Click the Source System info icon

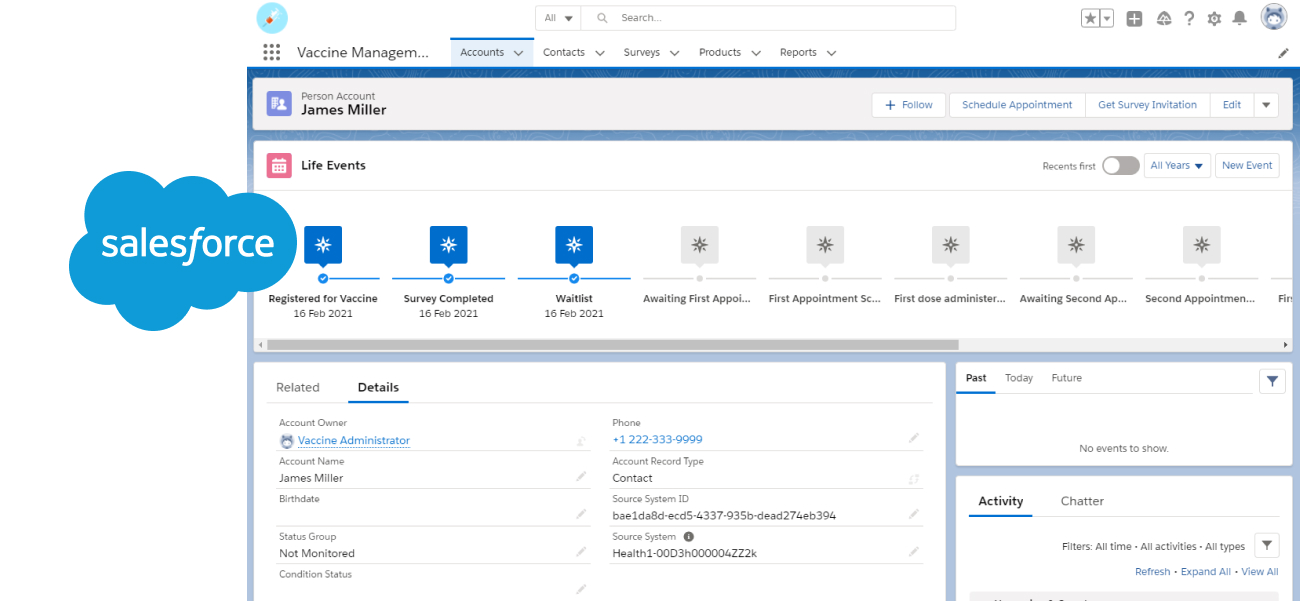(688, 537)
